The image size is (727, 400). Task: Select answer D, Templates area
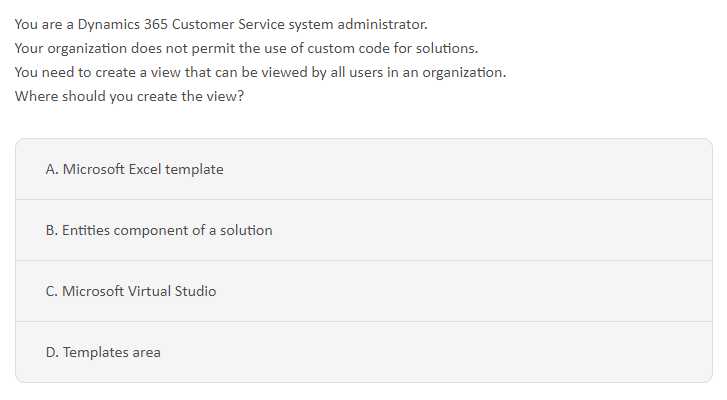(x=364, y=352)
